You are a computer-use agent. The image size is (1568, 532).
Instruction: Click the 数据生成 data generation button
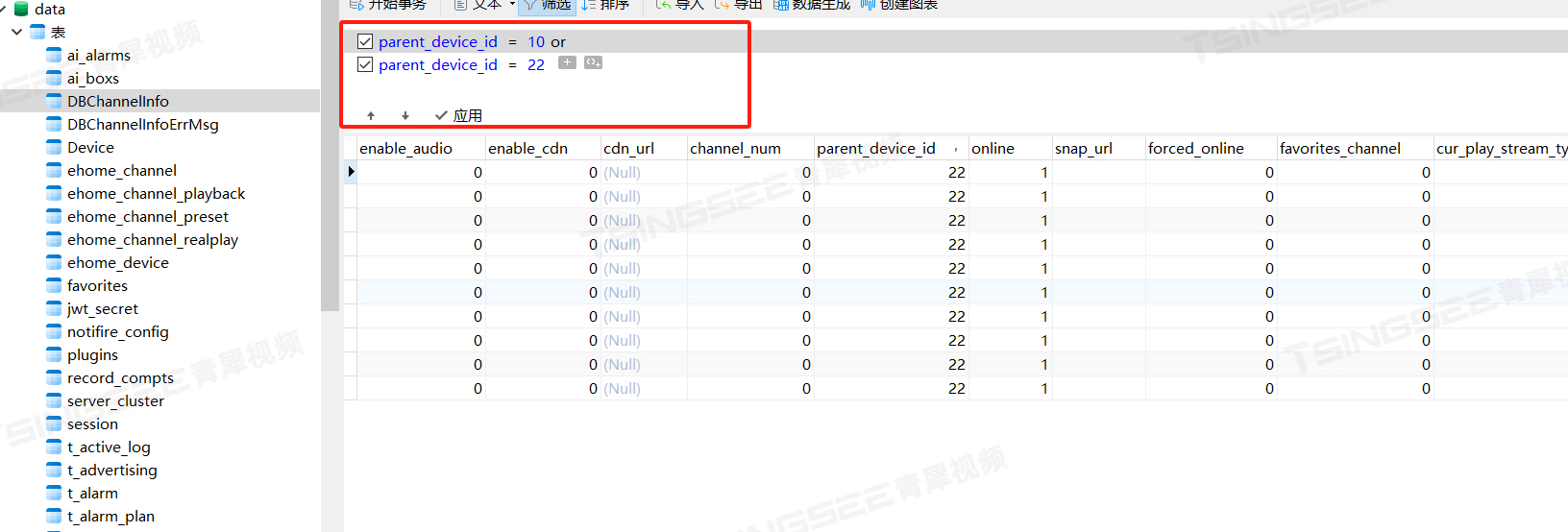click(812, 5)
